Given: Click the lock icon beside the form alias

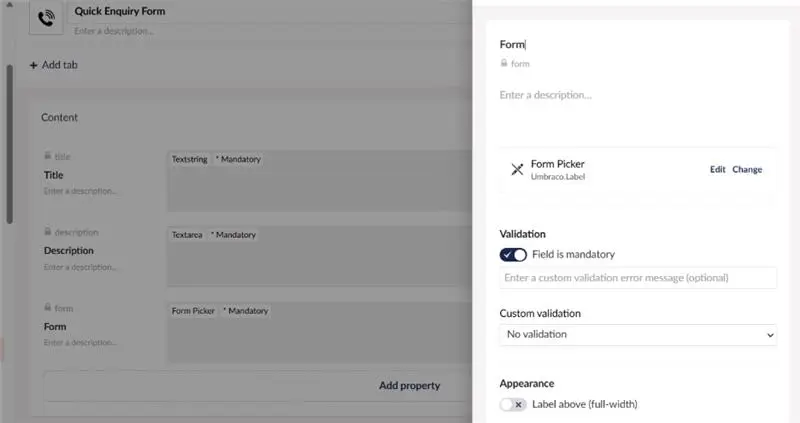Looking at the screenshot, I should [x=504, y=63].
